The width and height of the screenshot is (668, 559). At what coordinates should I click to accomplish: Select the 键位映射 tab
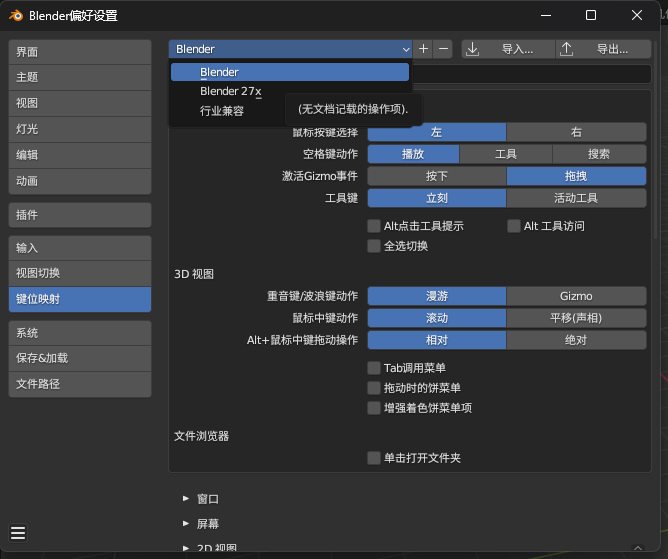[80, 299]
